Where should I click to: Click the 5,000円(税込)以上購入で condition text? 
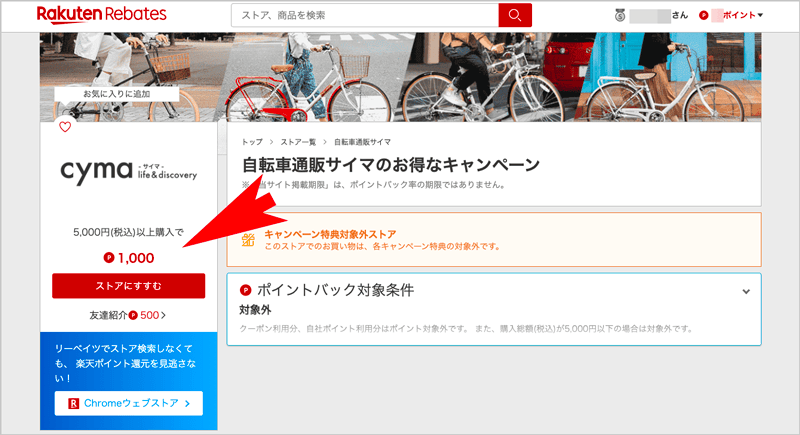pos(129,232)
